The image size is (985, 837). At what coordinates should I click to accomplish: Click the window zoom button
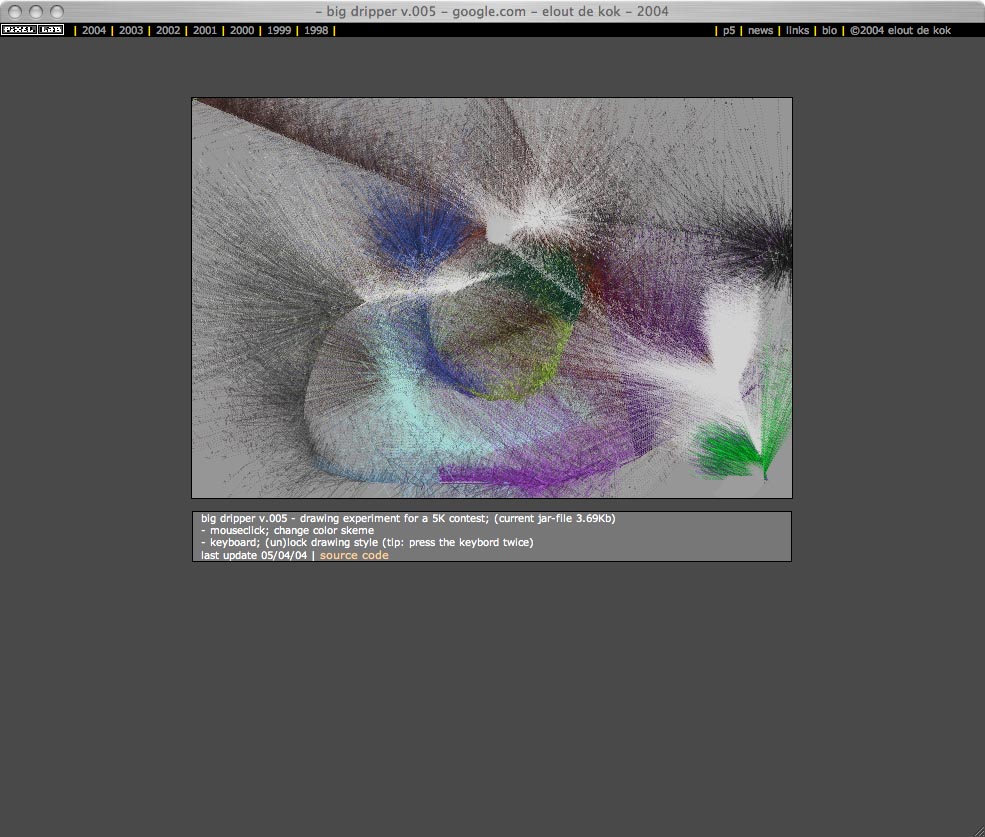(x=57, y=11)
